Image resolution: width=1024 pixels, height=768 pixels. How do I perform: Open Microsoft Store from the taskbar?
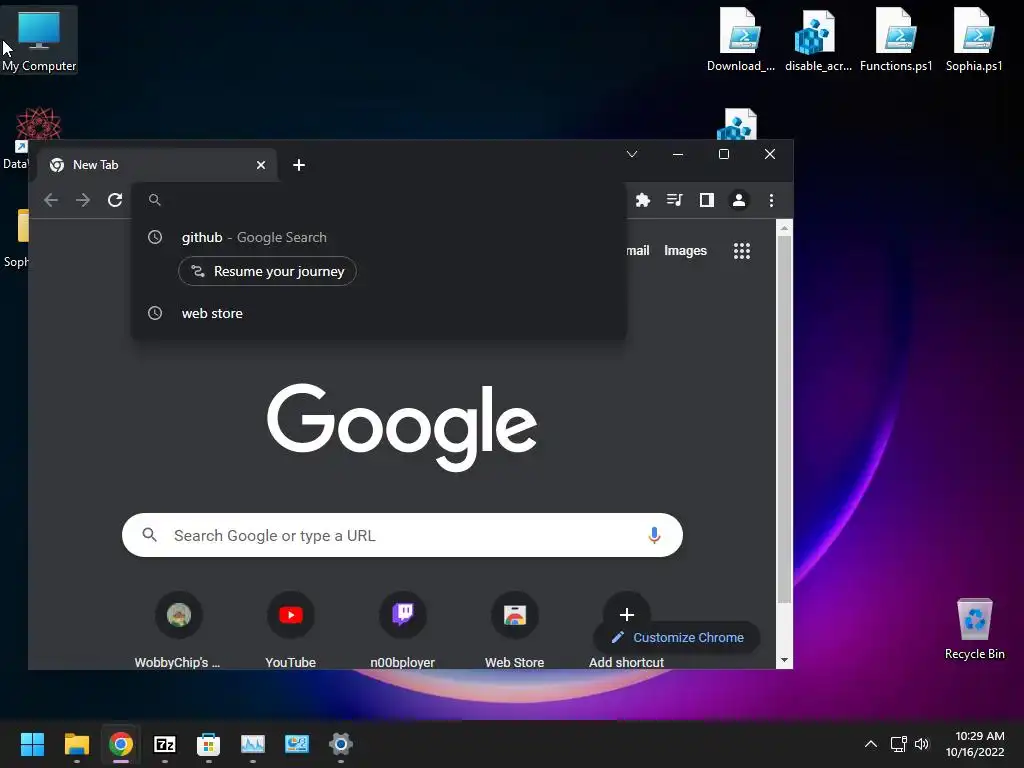pos(208,744)
